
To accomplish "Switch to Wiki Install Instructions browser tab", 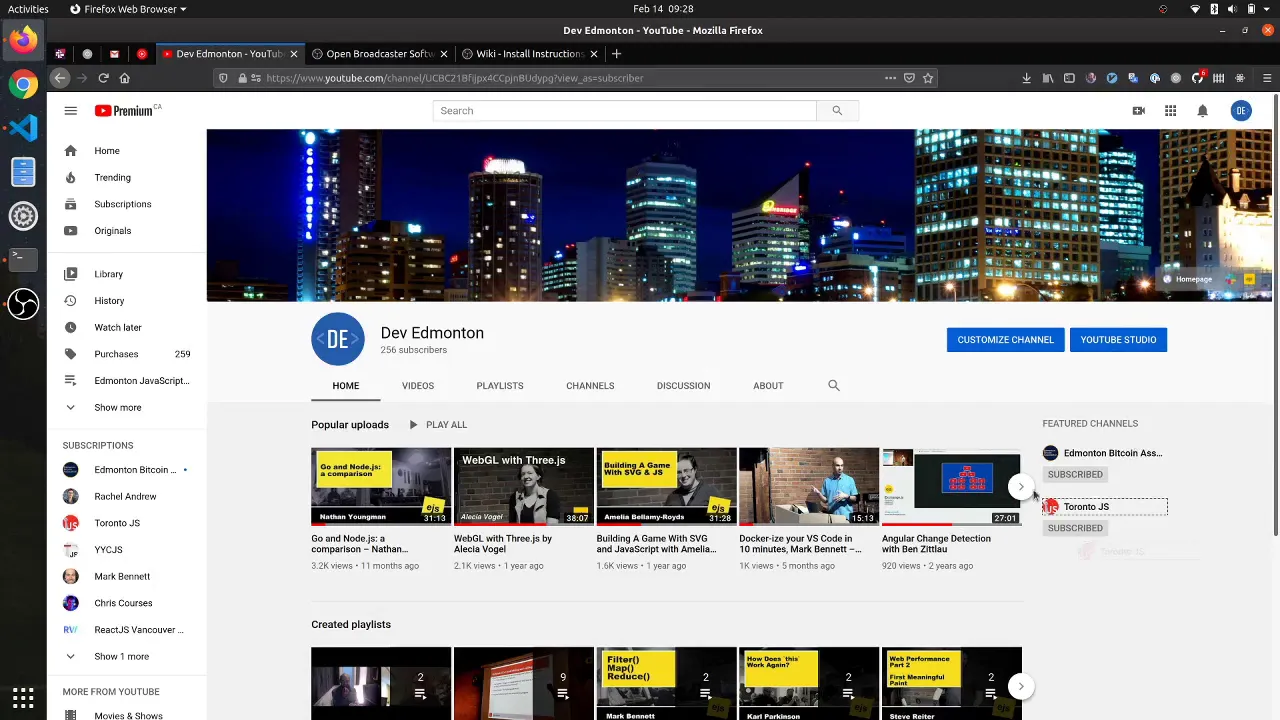I will (529, 54).
